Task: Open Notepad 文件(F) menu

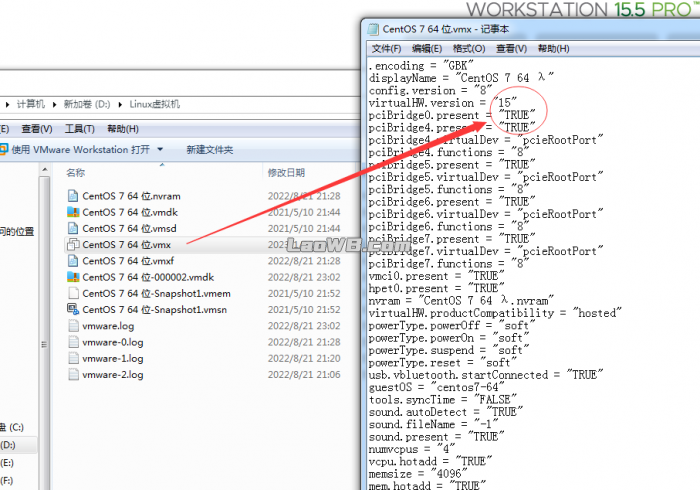Action: pos(386,49)
